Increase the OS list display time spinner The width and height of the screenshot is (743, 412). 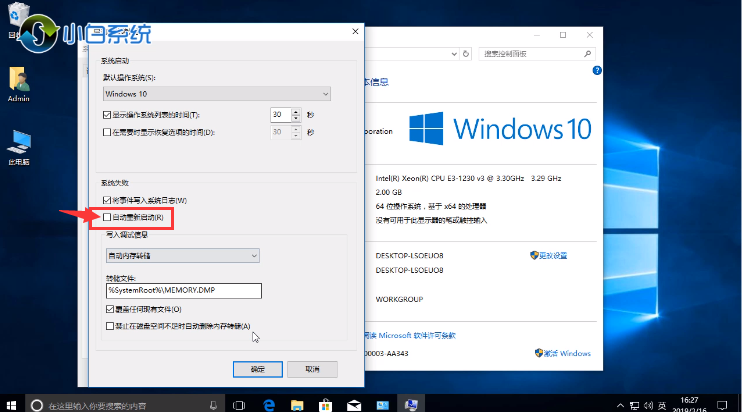pyautogui.click(x=296, y=111)
